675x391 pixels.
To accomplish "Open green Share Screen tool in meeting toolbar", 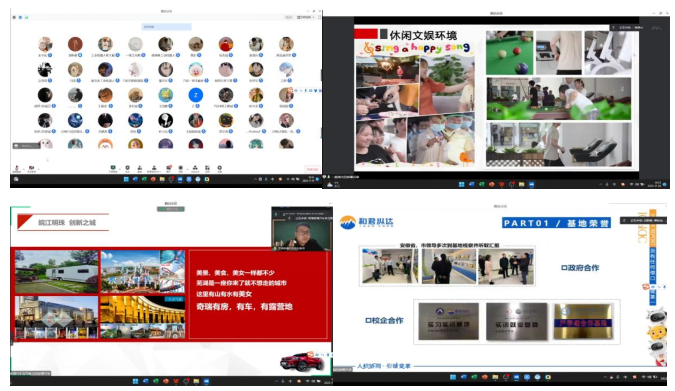I will (x=113, y=168).
